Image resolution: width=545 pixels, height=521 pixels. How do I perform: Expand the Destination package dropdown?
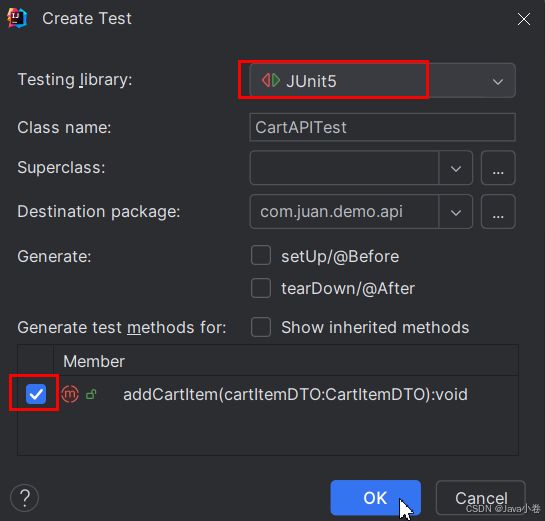coord(456,212)
